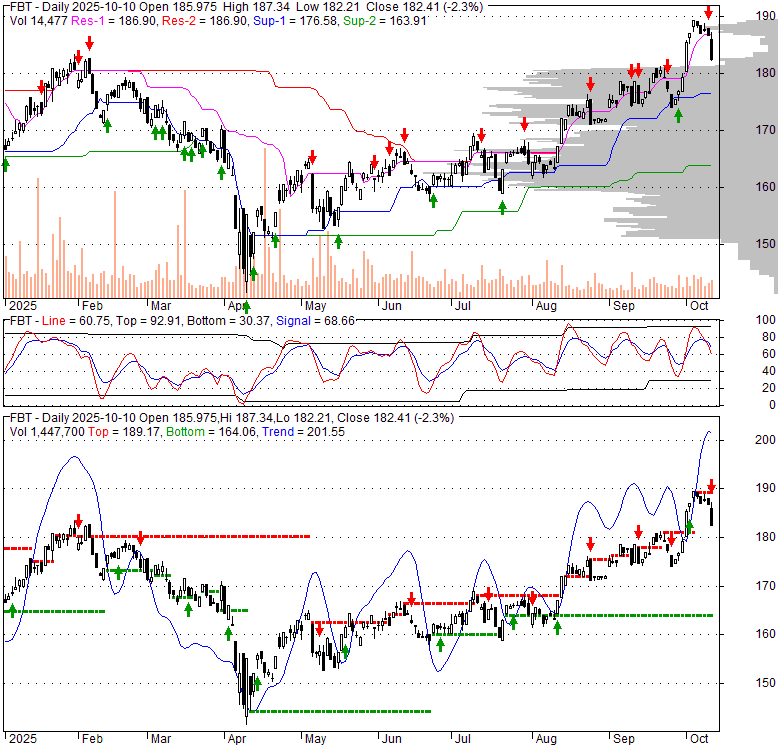
Task: Click the 40 label on the oscillator axis
Action: point(769,371)
